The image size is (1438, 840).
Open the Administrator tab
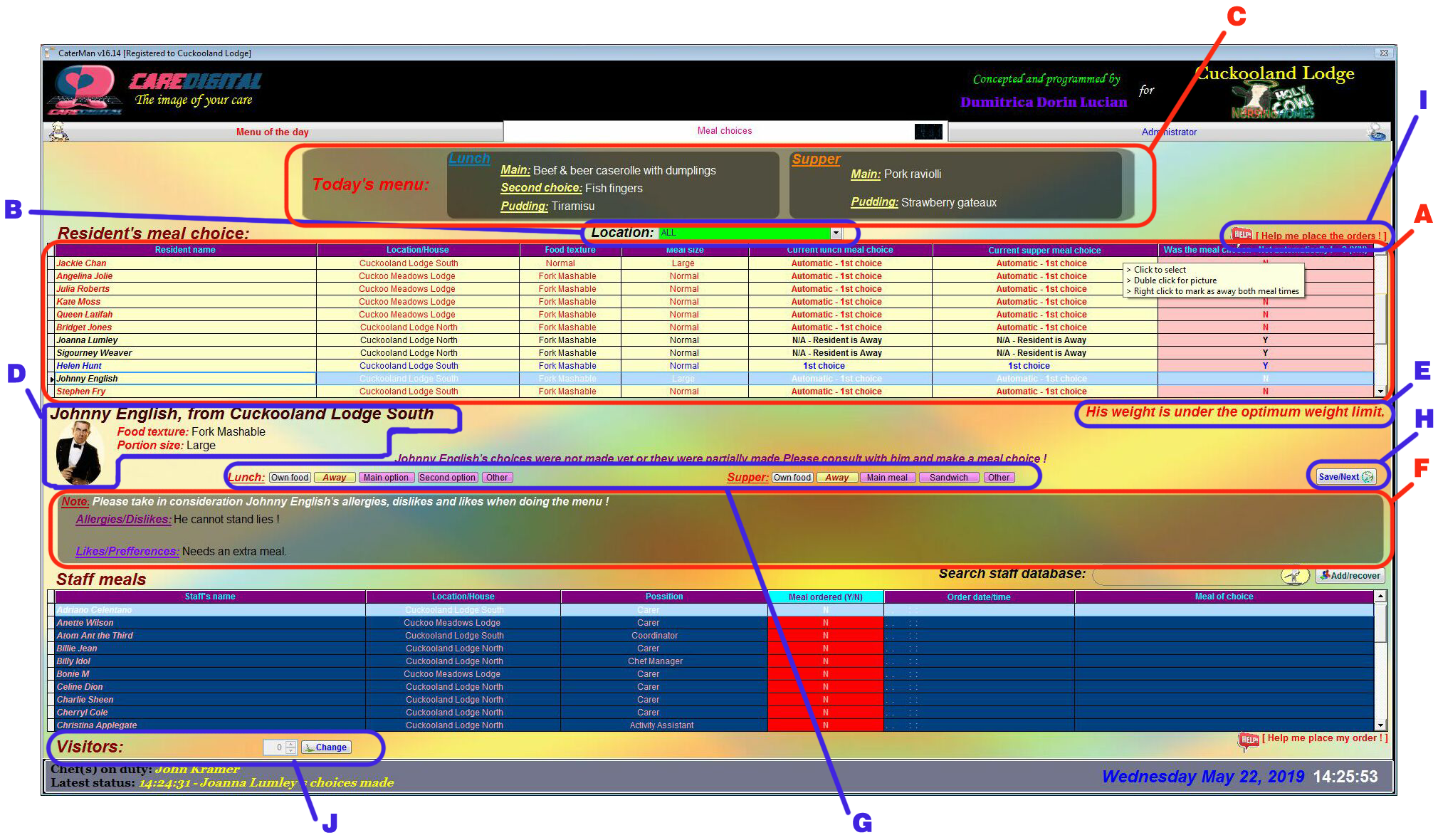[x=1169, y=132]
